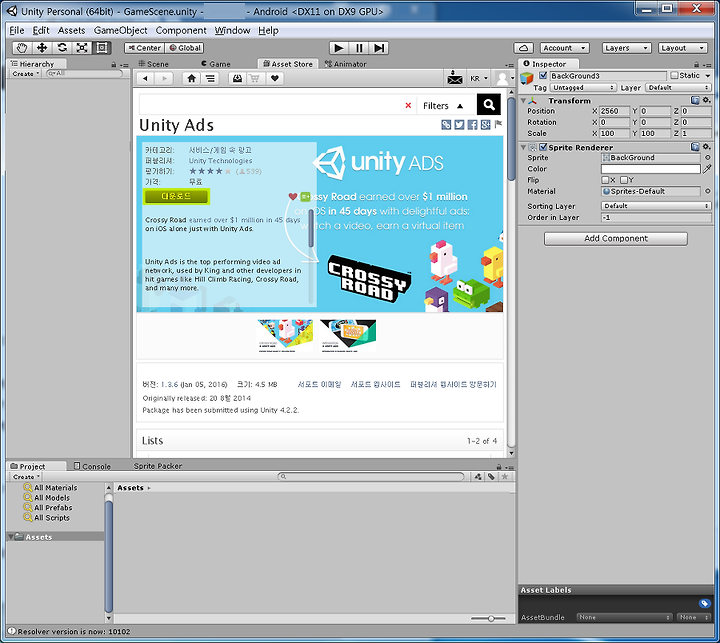Viewport: 720px width, 643px height.
Task: Toggle the Hierarchy panel lock icon
Action: (x=113, y=65)
